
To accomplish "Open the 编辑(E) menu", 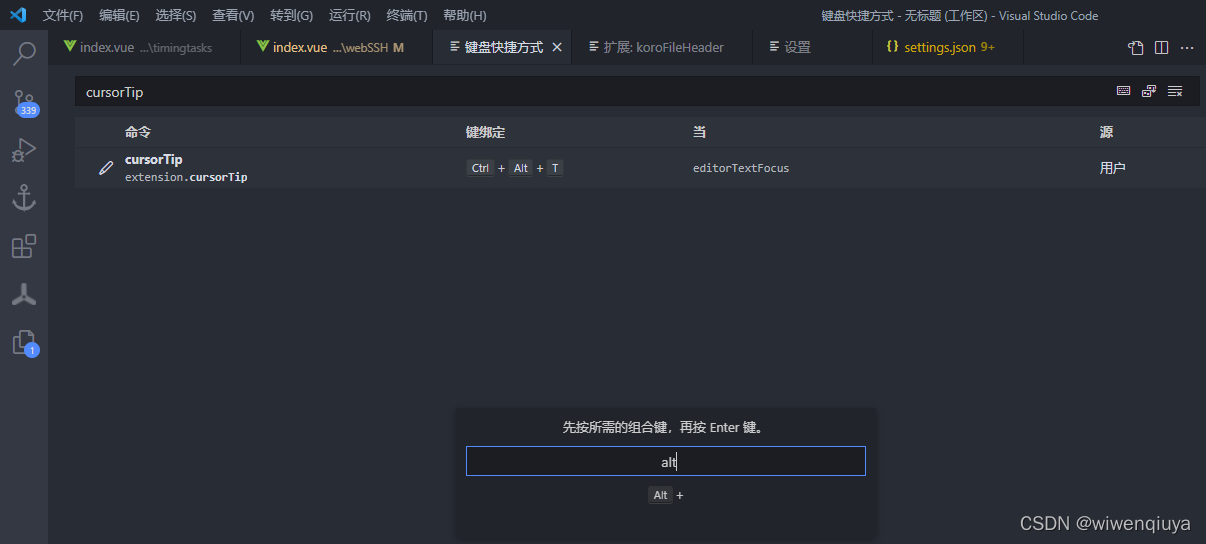I will (119, 15).
